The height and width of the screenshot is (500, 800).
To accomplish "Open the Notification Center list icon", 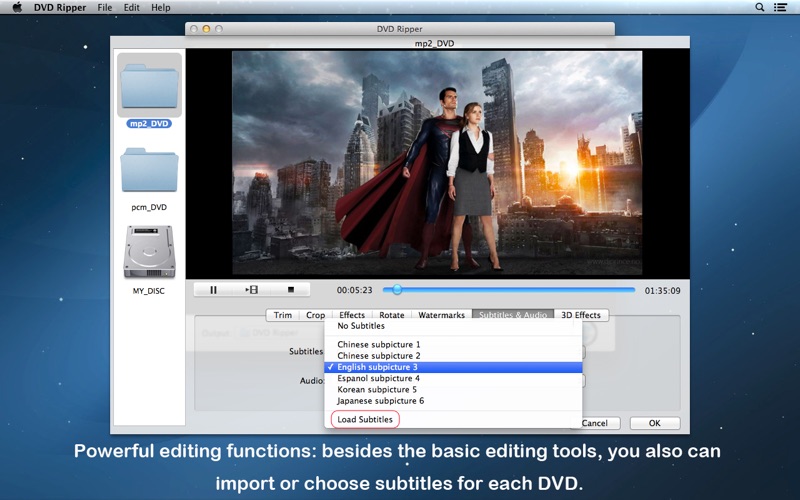I will [780, 7].
